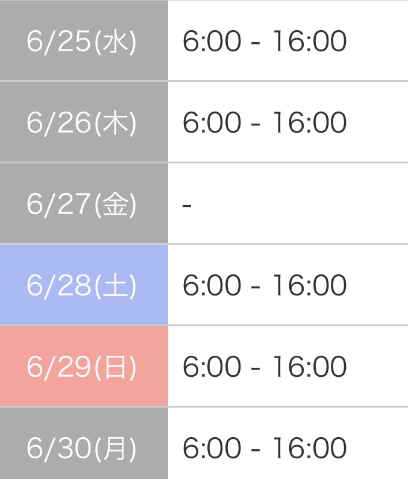Click the 16:00 closing time on Wednesday row
This screenshot has width=408, height=479.
tap(310, 41)
